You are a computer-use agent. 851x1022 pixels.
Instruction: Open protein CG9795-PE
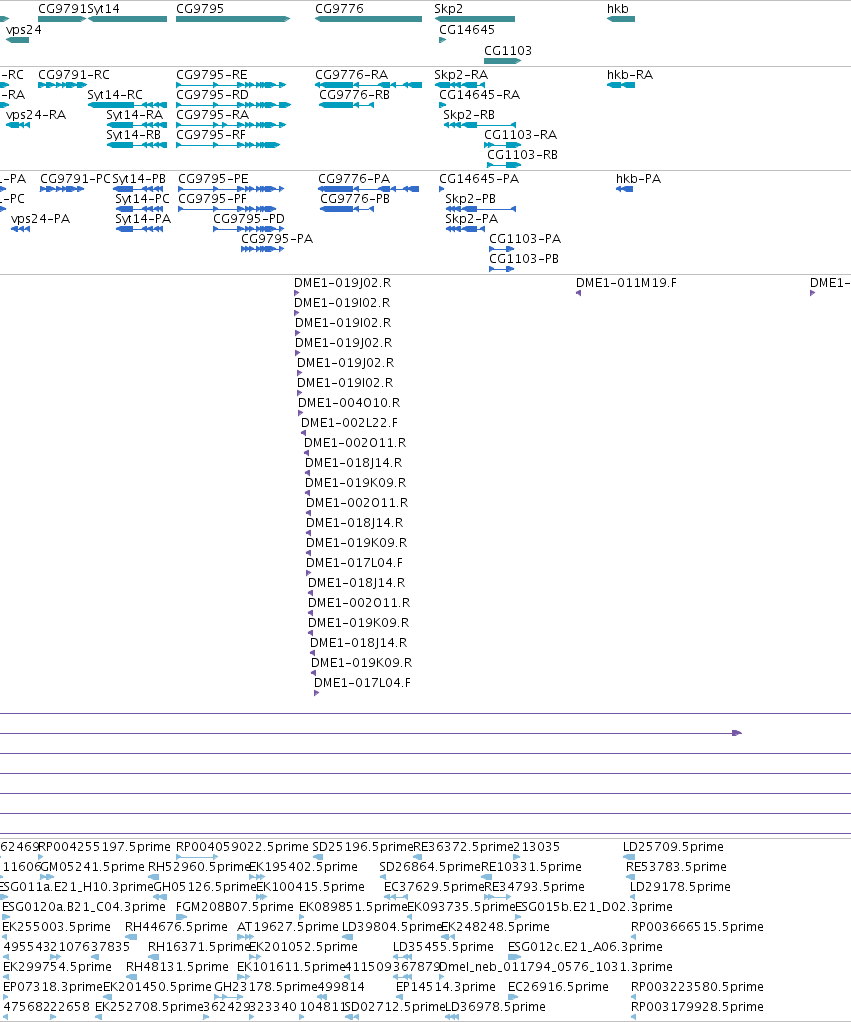pyautogui.click(x=231, y=189)
